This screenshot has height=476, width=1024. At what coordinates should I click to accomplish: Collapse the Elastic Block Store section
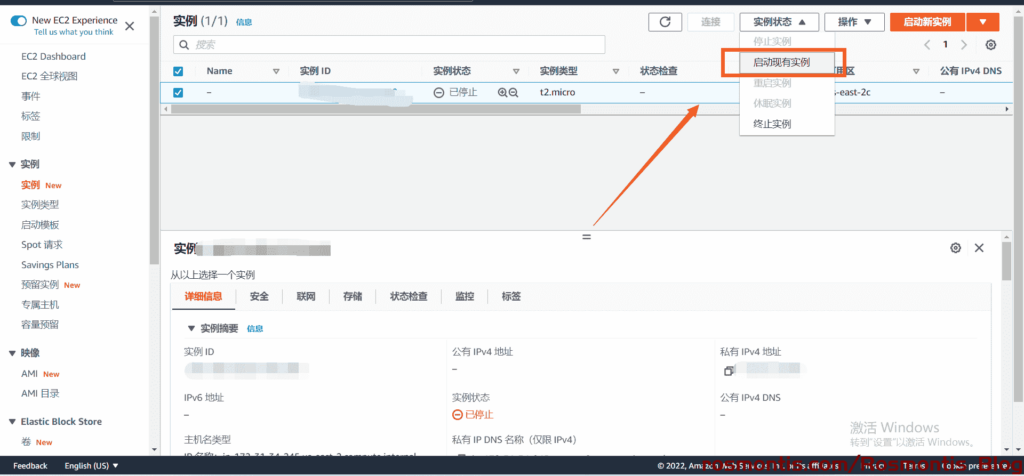coord(12,422)
